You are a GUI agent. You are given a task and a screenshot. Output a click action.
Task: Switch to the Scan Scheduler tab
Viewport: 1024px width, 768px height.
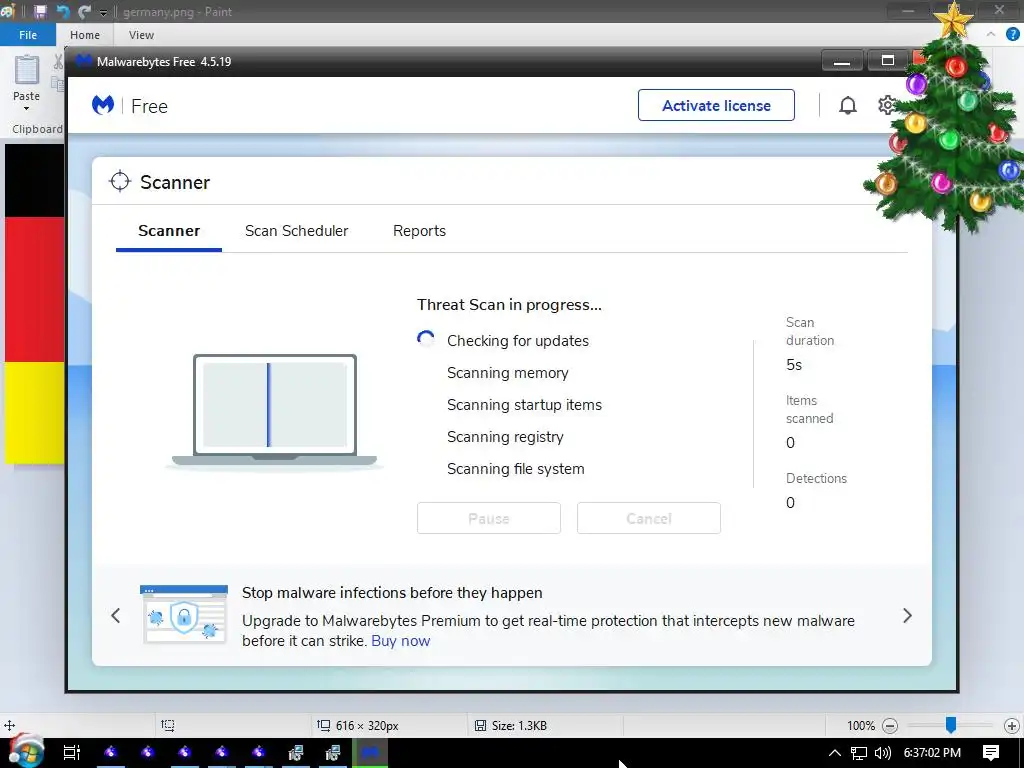(x=296, y=231)
